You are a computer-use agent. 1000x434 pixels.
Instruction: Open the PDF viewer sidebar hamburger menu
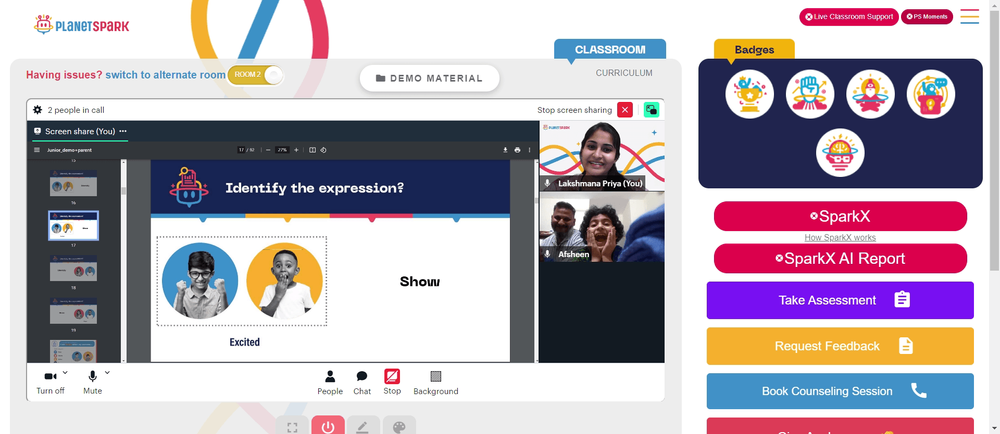pyautogui.click(x=36, y=150)
